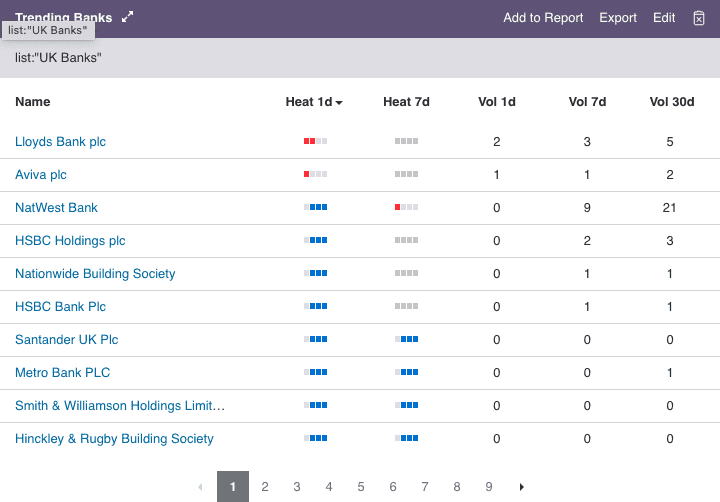Open Aviva plc link
The image size is (720, 502).
point(41,175)
